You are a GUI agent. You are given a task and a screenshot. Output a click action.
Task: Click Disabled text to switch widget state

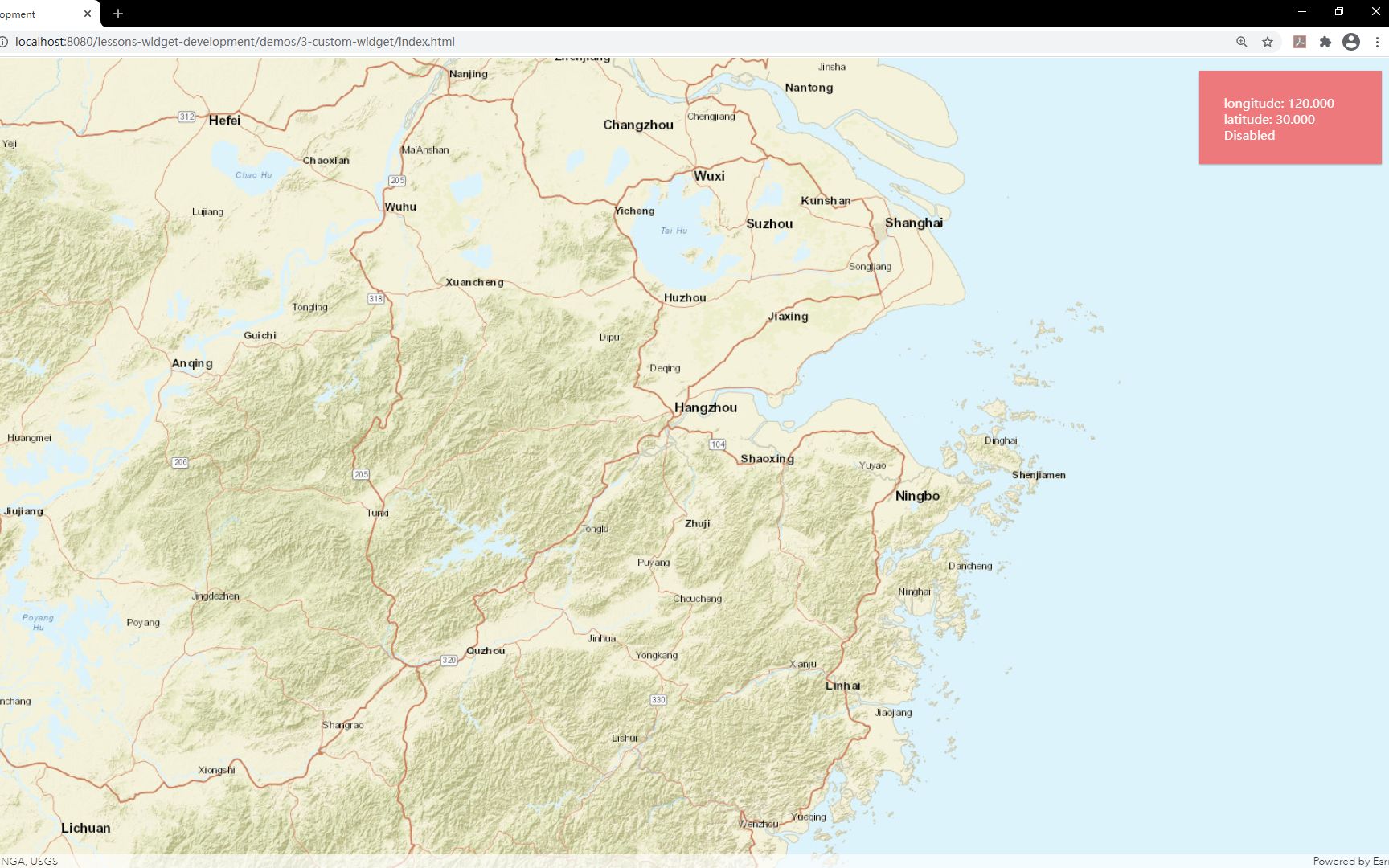1248,135
